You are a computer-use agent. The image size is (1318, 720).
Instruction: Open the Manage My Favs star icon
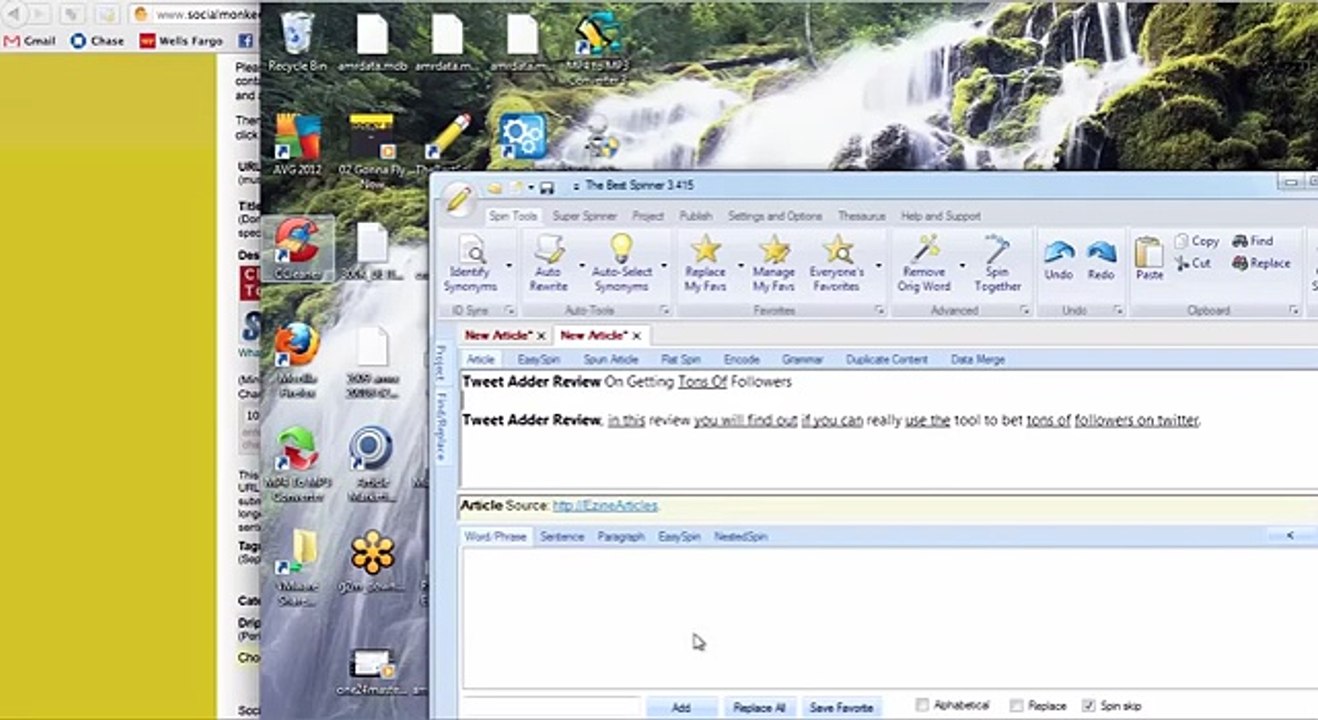tap(774, 249)
